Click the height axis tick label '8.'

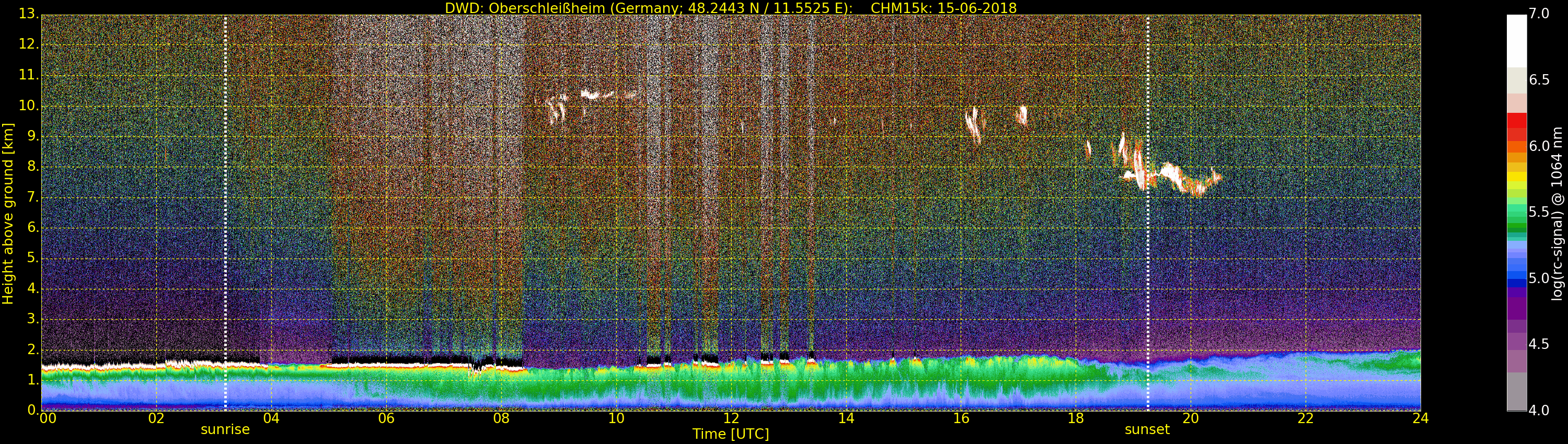[33, 167]
